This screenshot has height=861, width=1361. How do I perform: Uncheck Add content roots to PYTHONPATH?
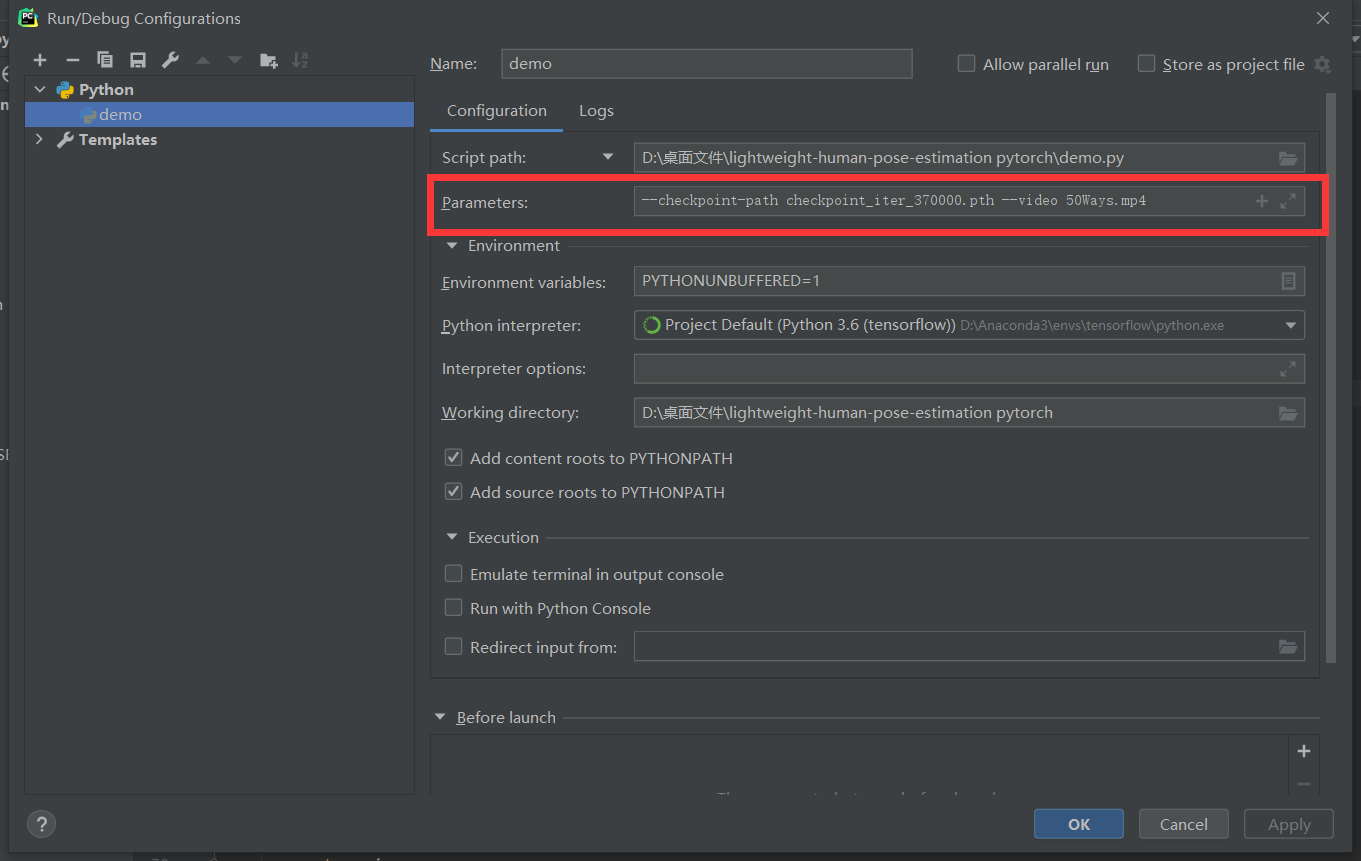453,457
